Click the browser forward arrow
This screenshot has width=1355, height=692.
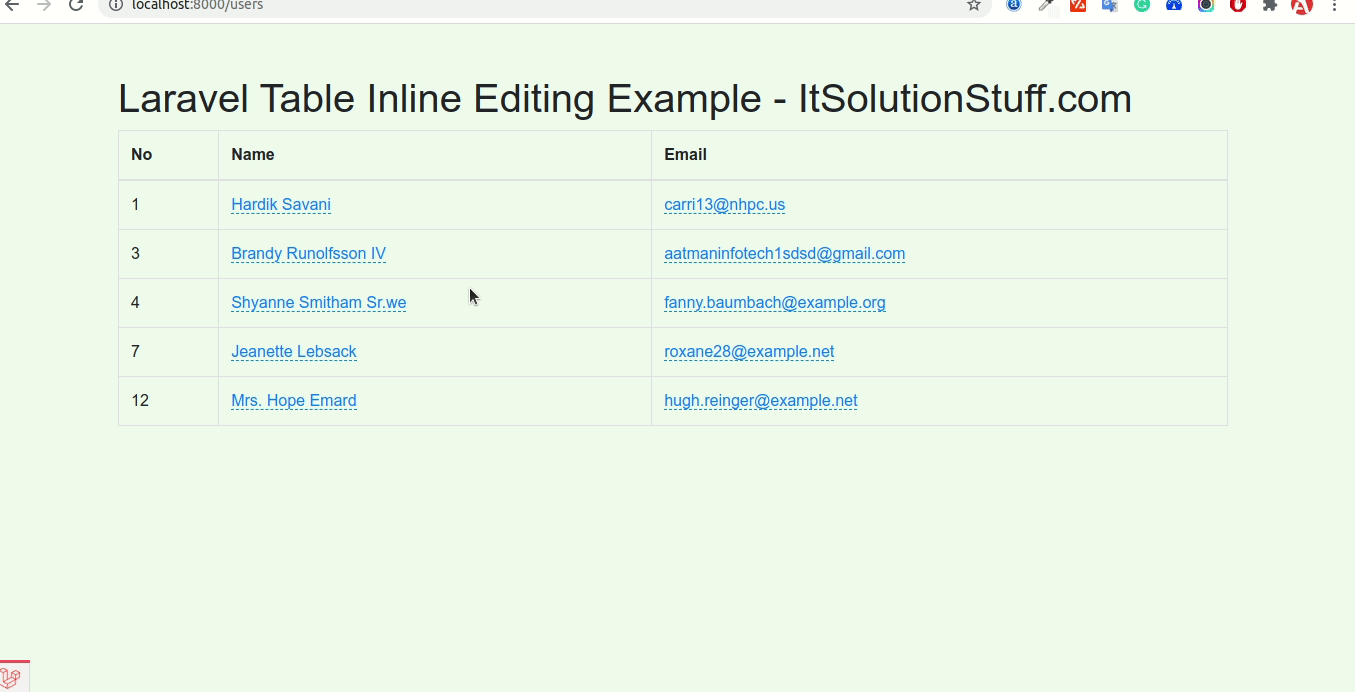[x=44, y=5]
